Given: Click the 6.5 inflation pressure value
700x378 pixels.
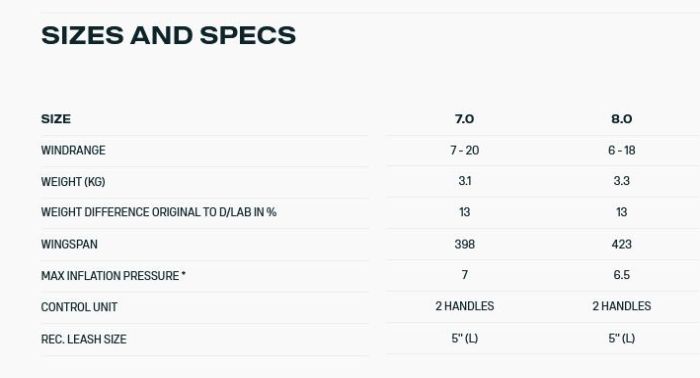Looking at the screenshot, I should [x=621, y=275].
